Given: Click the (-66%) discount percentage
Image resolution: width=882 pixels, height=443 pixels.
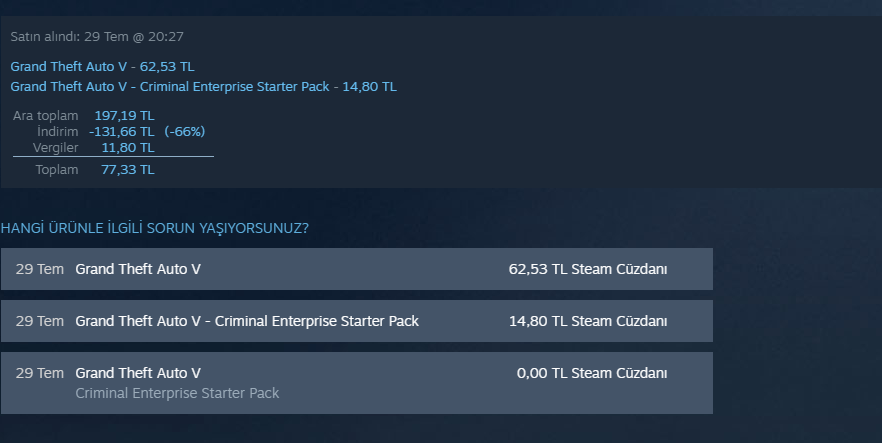Looking at the screenshot, I should tap(184, 132).
